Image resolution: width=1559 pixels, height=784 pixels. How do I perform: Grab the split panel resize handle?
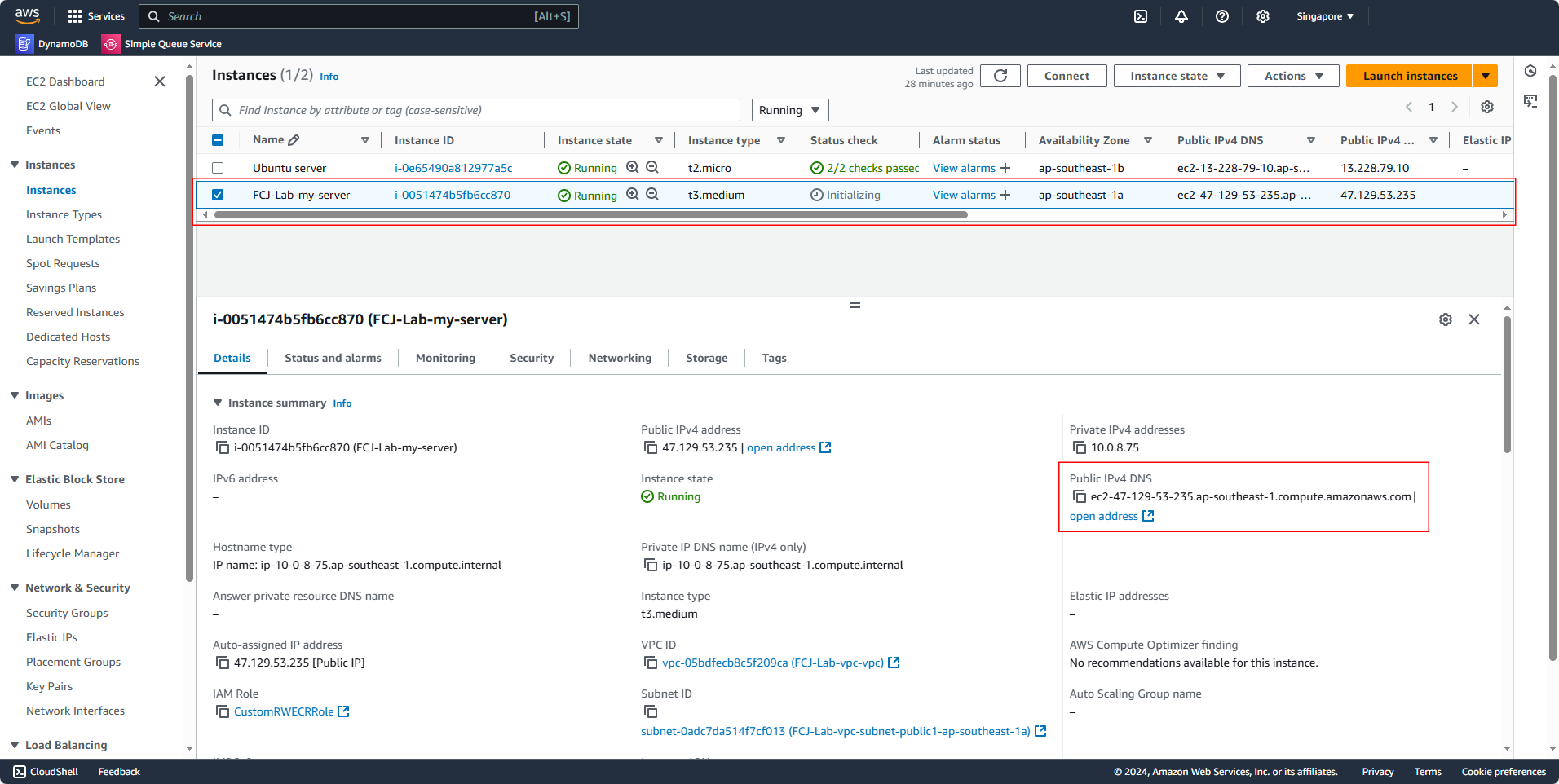855,305
